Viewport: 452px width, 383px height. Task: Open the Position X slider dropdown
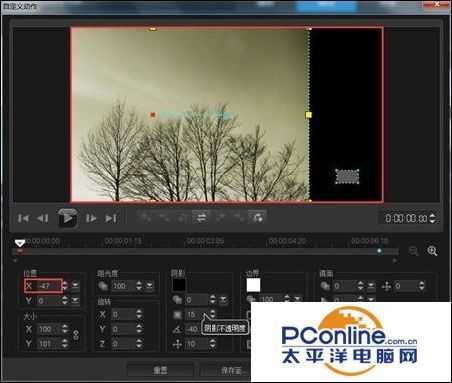pyautogui.click(x=75, y=285)
